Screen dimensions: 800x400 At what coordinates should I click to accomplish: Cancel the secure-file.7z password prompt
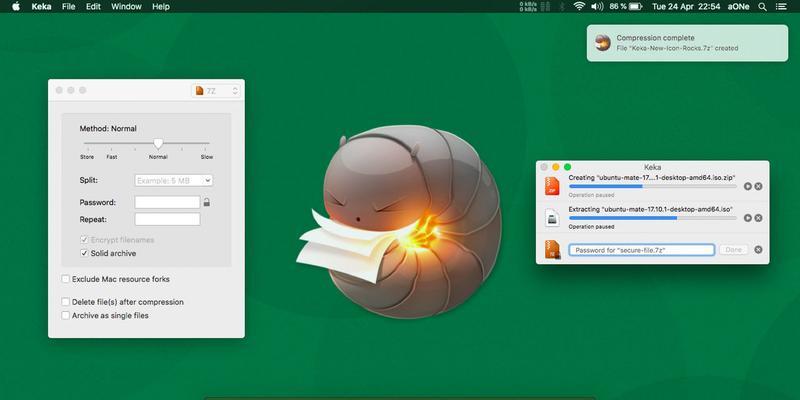point(758,250)
